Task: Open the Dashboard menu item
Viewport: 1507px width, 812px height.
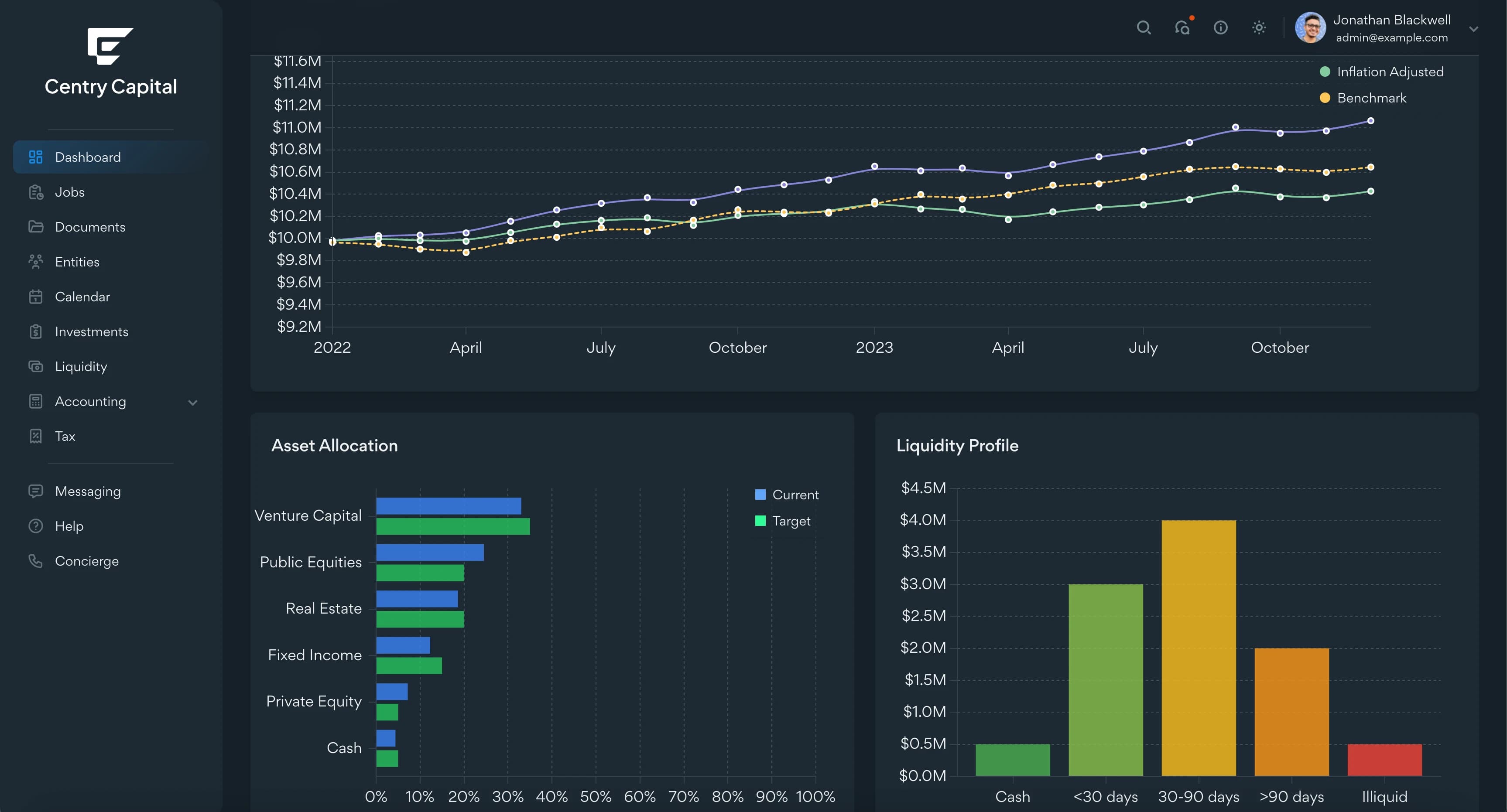Action: click(110, 157)
